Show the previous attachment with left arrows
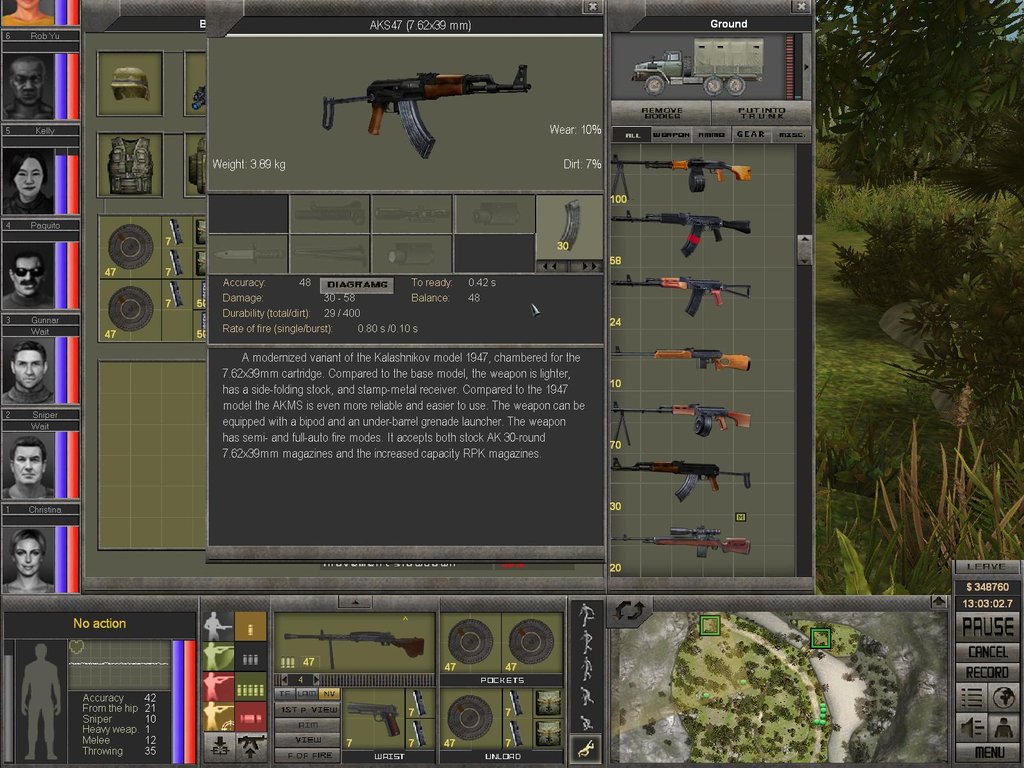Viewport: 1024px width, 768px height. click(550, 266)
